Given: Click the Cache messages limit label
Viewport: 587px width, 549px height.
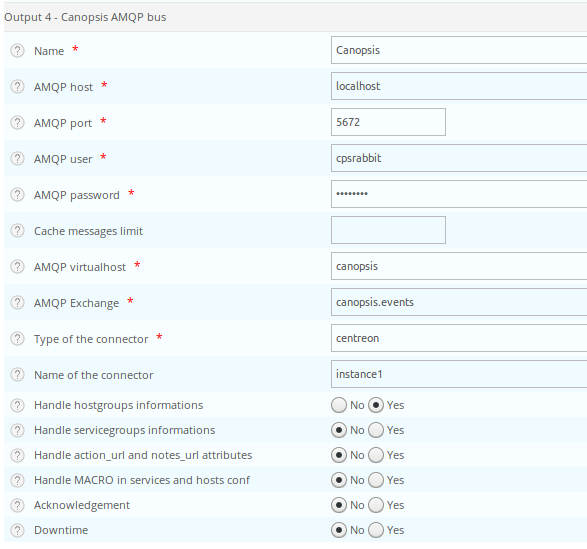Looking at the screenshot, I should tap(88, 231).
